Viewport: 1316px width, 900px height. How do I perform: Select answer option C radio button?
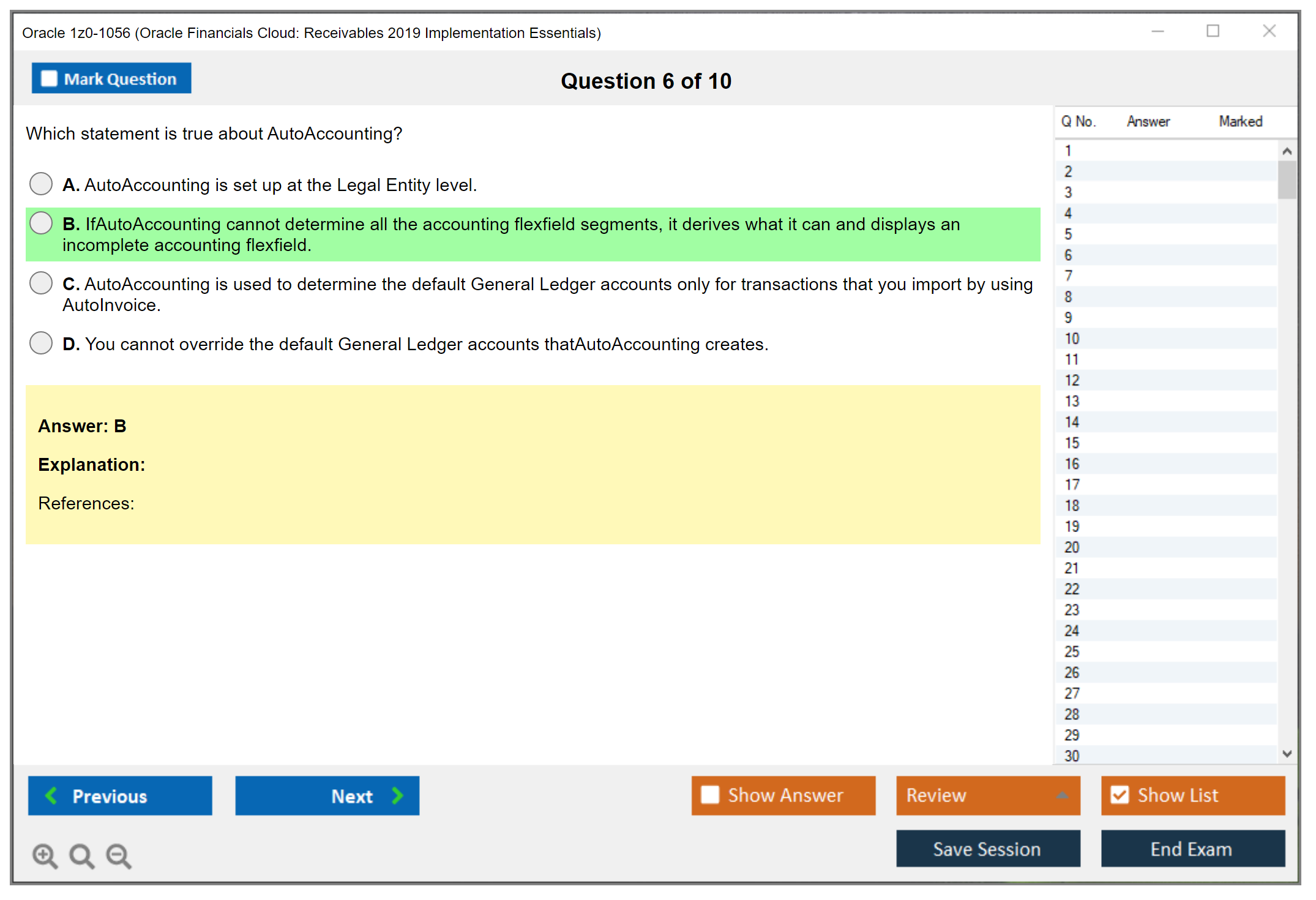(41, 282)
